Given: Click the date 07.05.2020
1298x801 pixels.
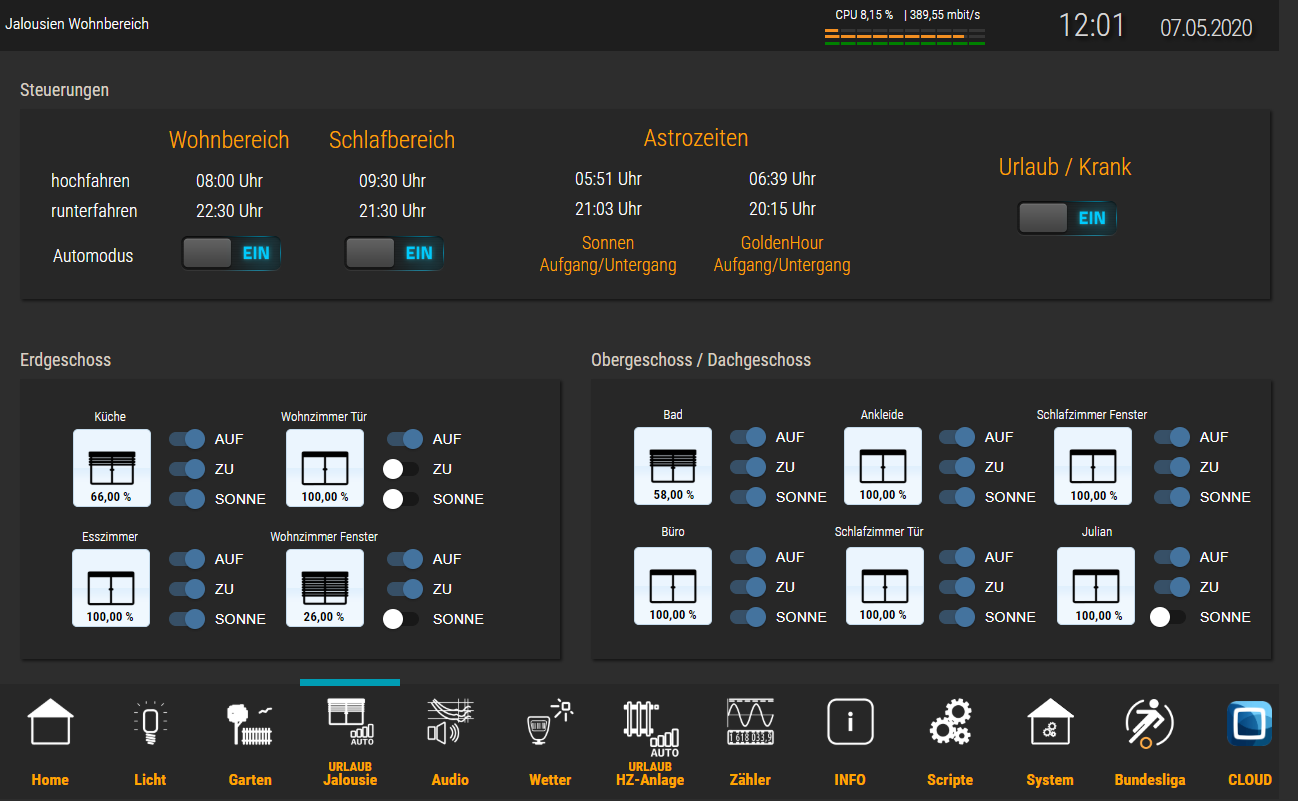Looking at the screenshot, I should click(1206, 27).
